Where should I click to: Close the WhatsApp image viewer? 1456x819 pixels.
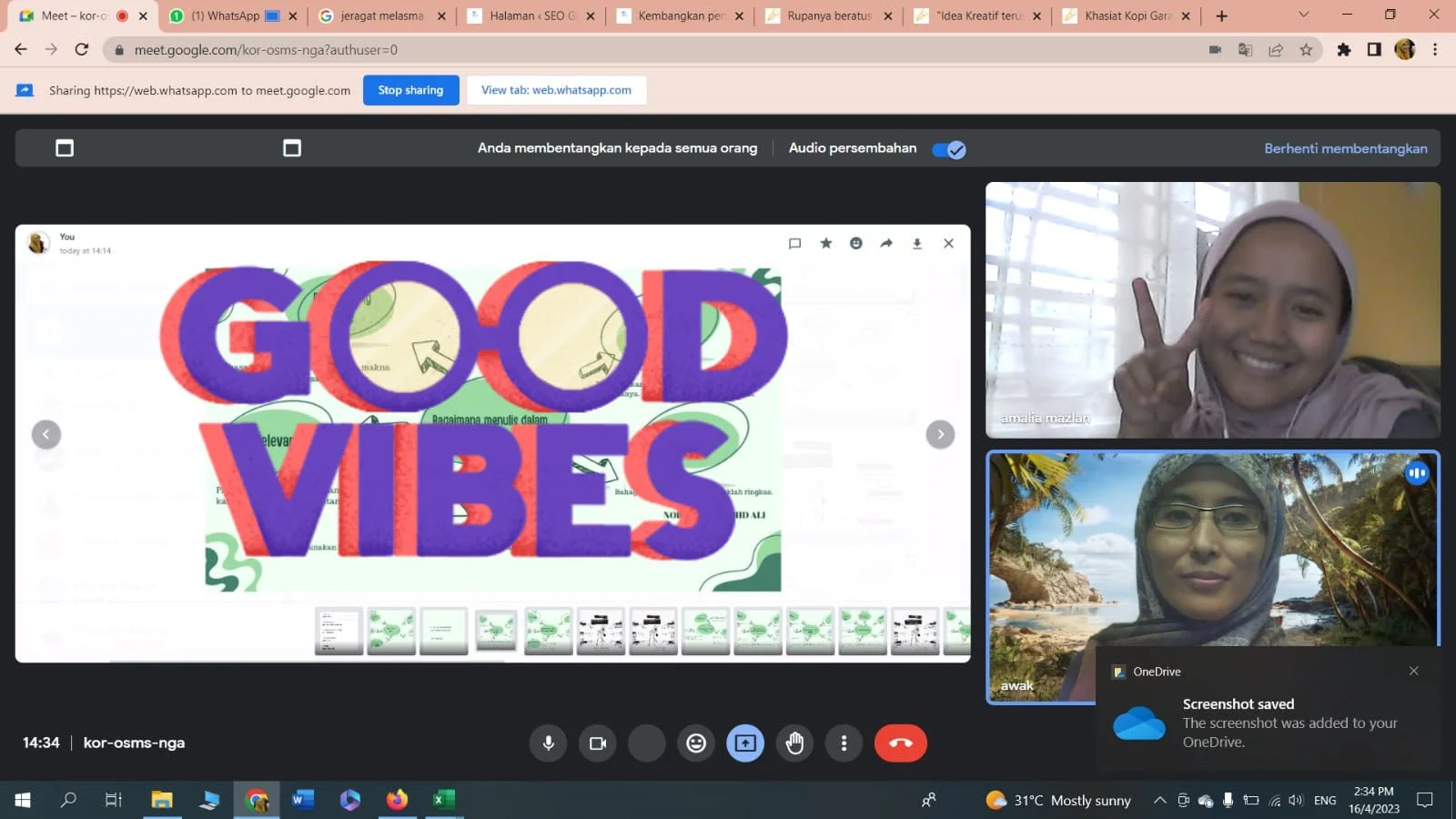click(948, 243)
